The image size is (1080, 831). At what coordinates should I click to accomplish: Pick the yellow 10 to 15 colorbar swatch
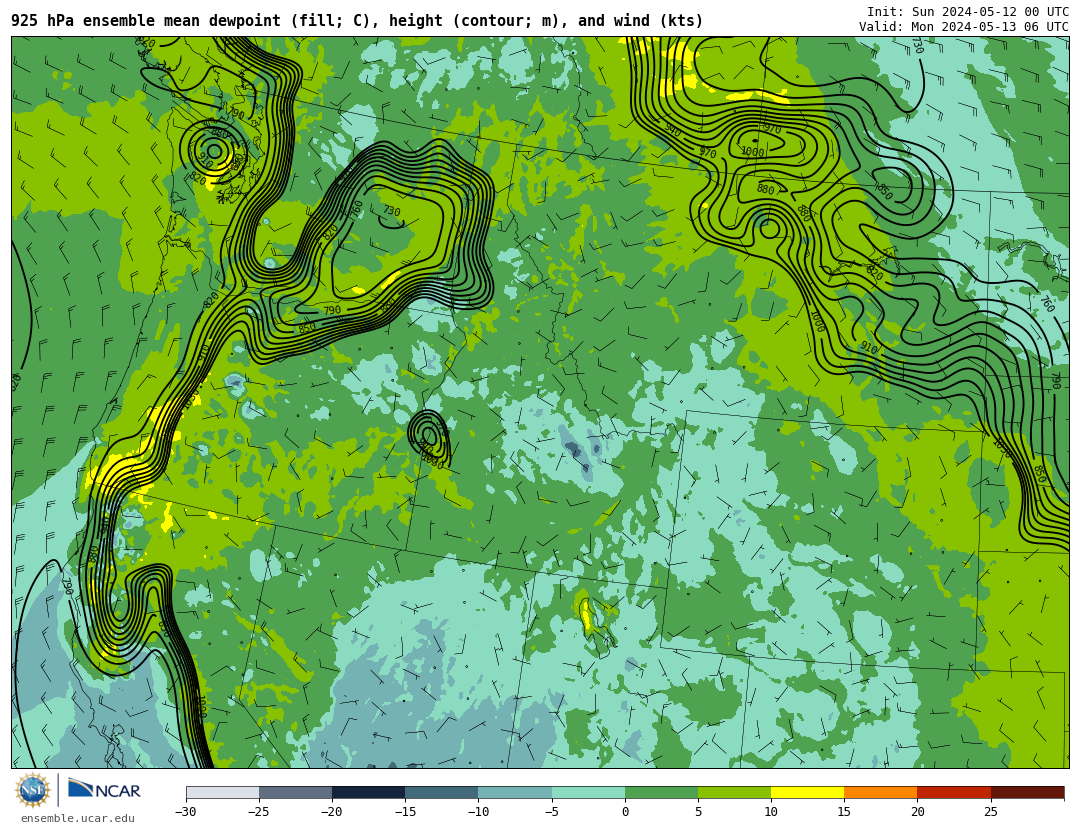[807, 792]
